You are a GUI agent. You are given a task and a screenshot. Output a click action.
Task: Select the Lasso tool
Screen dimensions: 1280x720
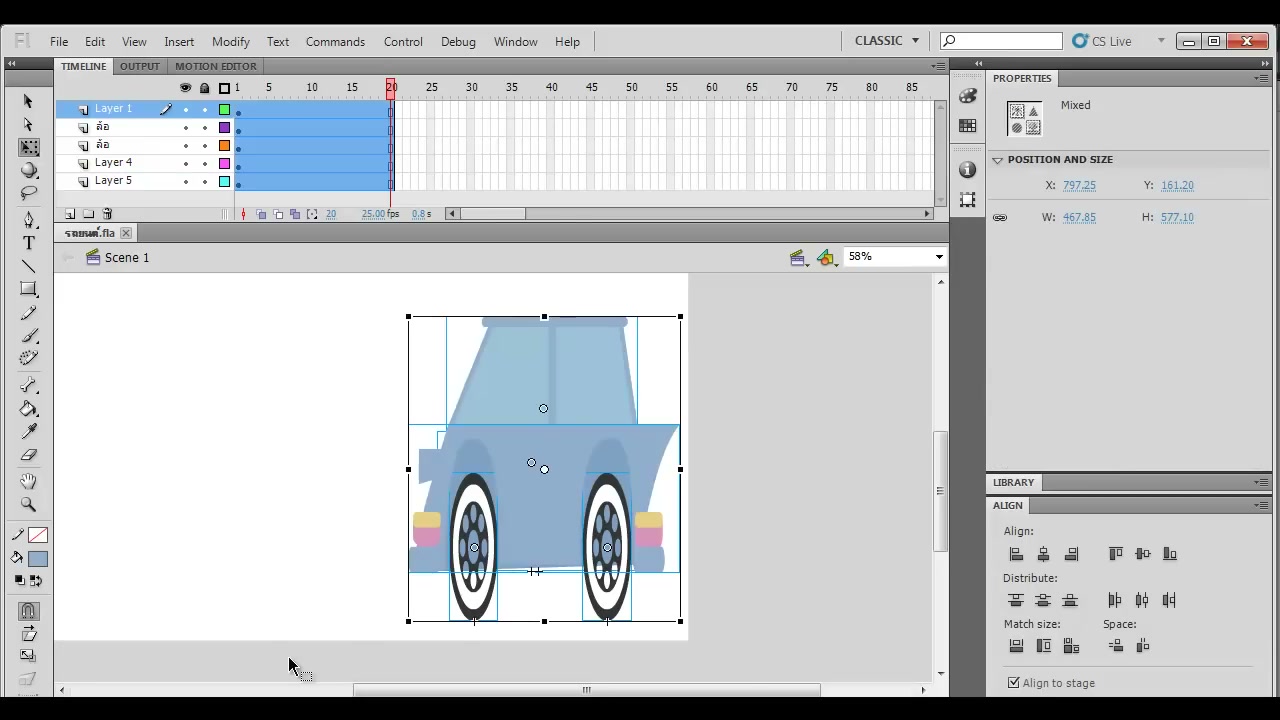(28, 193)
